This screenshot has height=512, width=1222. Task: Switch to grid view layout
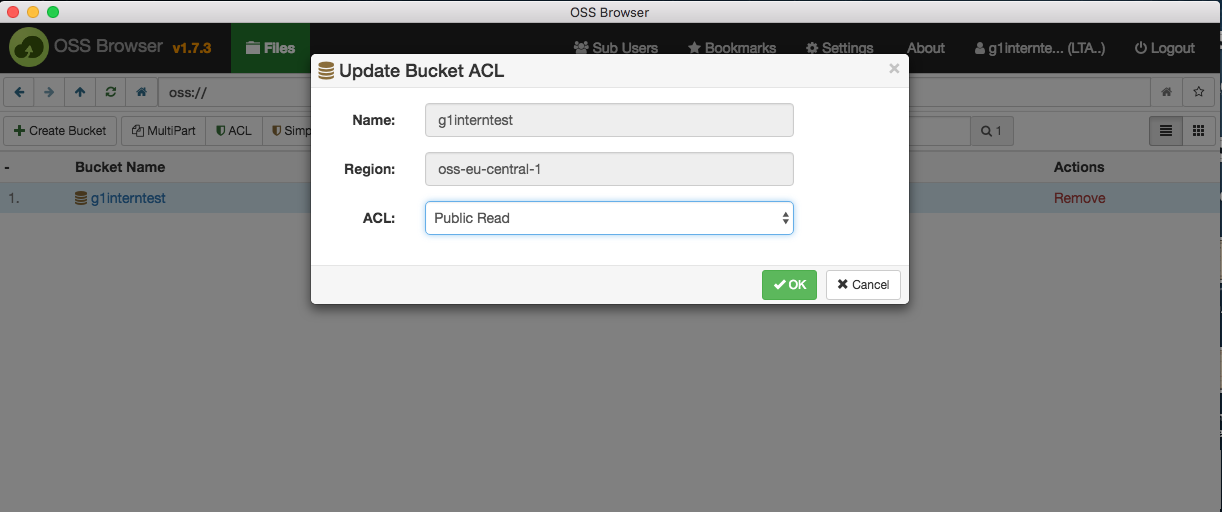(1198, 130)
